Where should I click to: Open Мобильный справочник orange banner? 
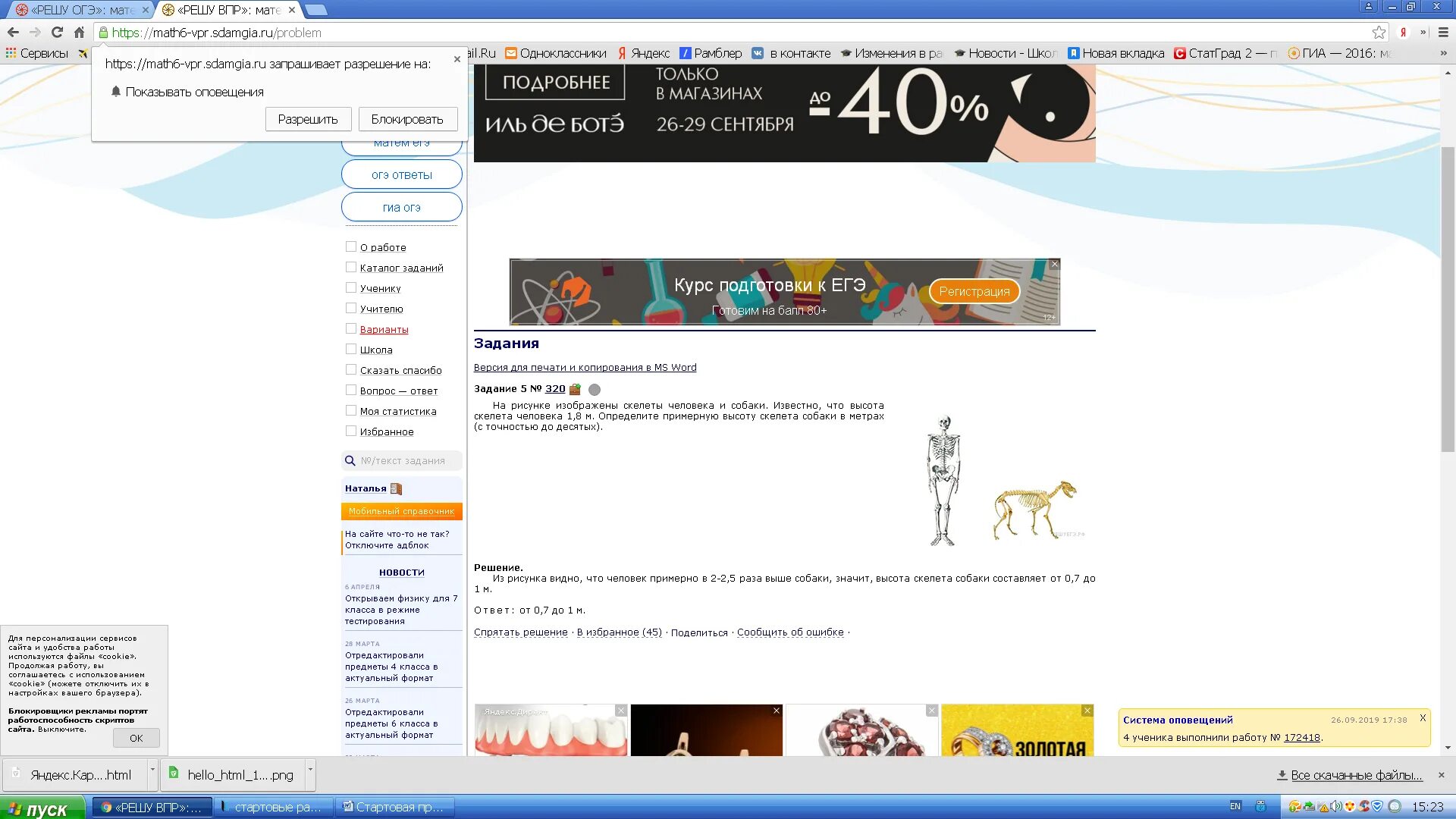[402, 512]
